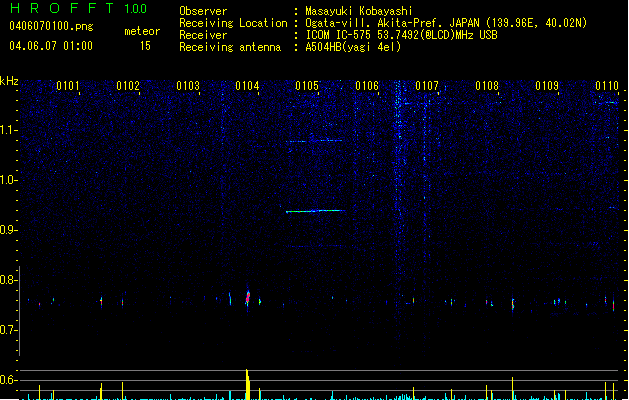Click the Receiver label

click(x=203, y=35)
